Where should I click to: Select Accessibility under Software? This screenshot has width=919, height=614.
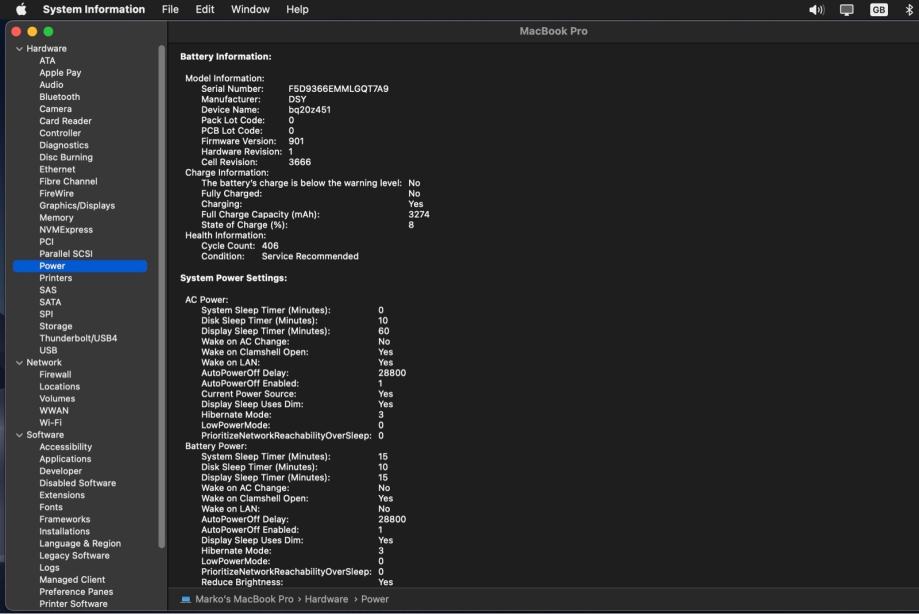(x=66, y=447)
